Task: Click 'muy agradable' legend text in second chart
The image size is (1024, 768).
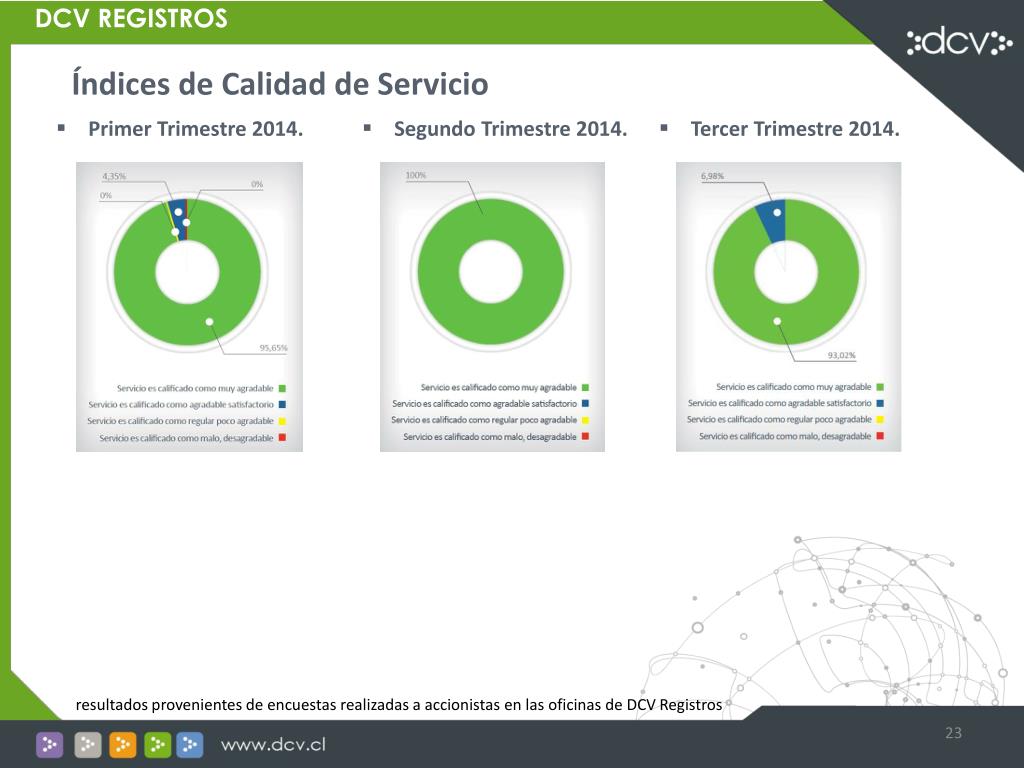Action: coord(499,387)
